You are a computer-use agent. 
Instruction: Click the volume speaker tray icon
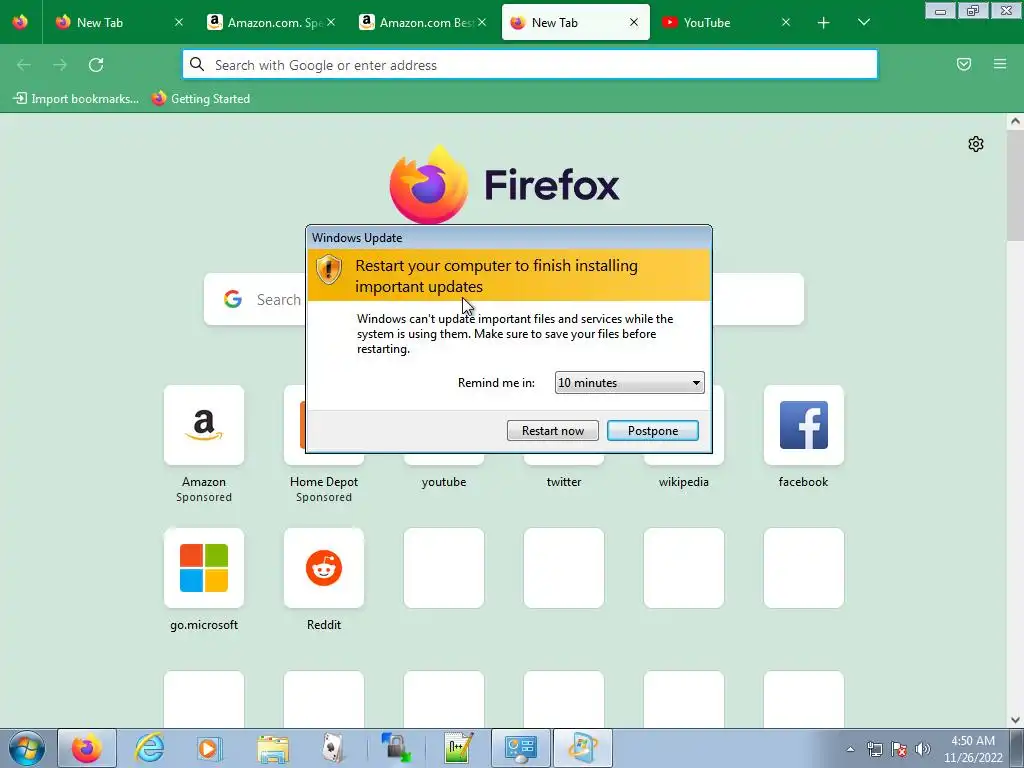pyautogui.click(x=923, y=749)
